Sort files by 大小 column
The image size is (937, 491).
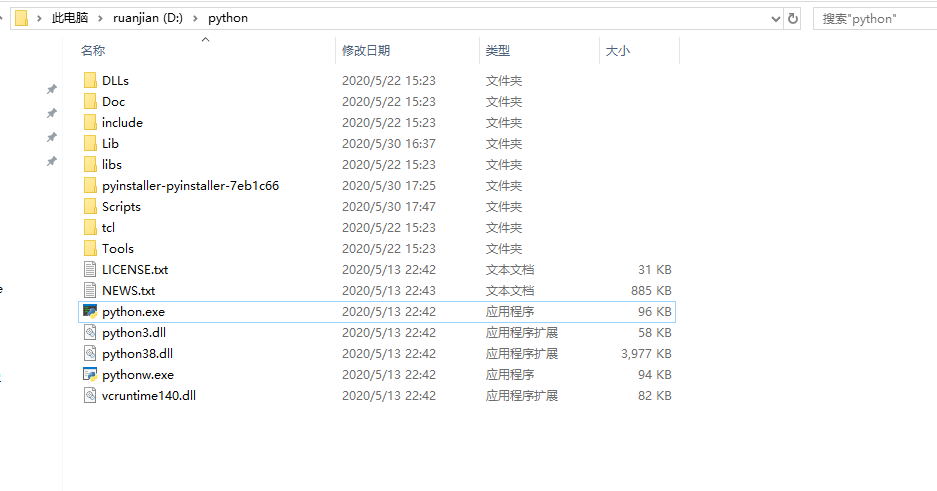(x=618, y=51)
